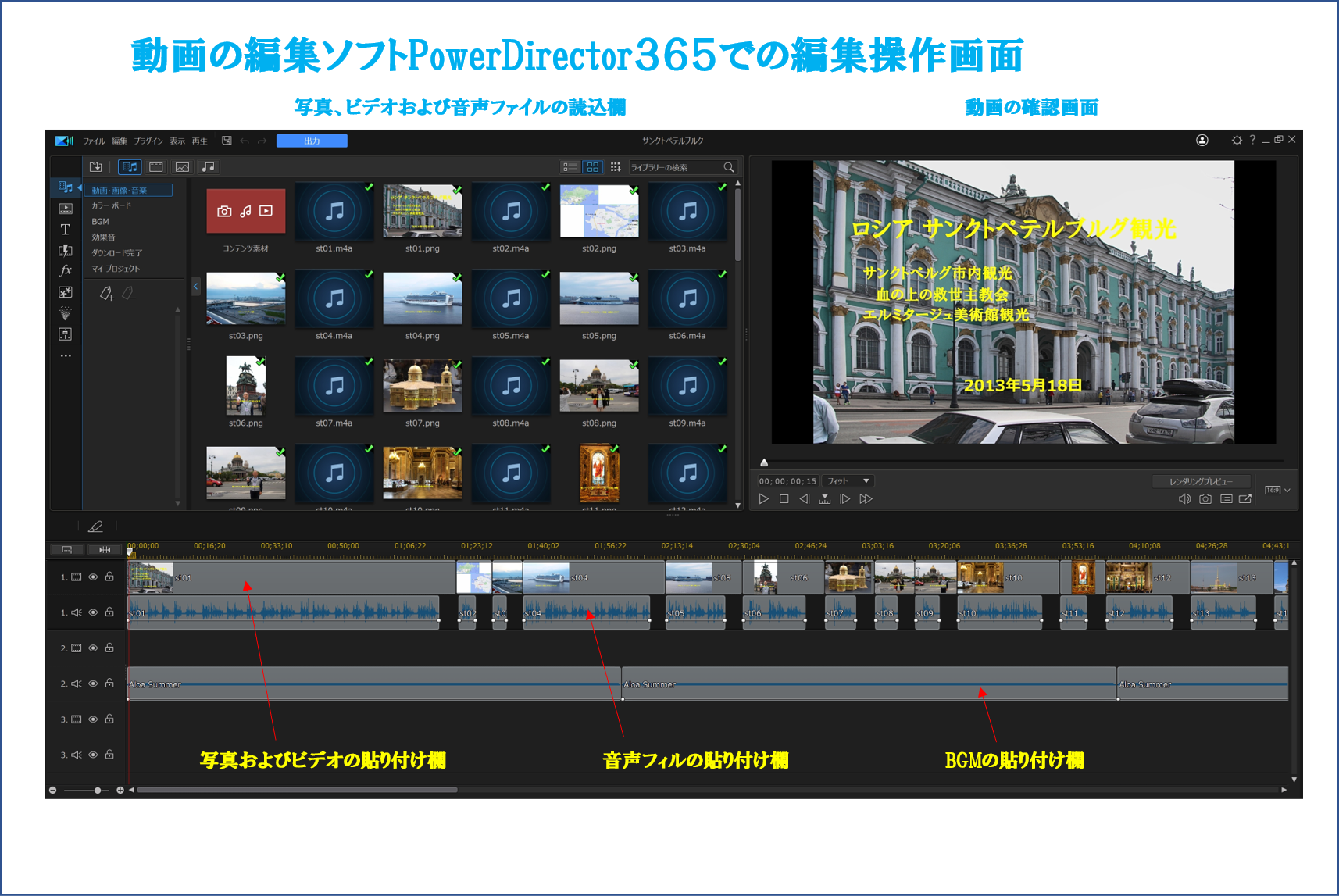
Task: Toggle visibility of video track 1
Action: [x=93, y=577]
